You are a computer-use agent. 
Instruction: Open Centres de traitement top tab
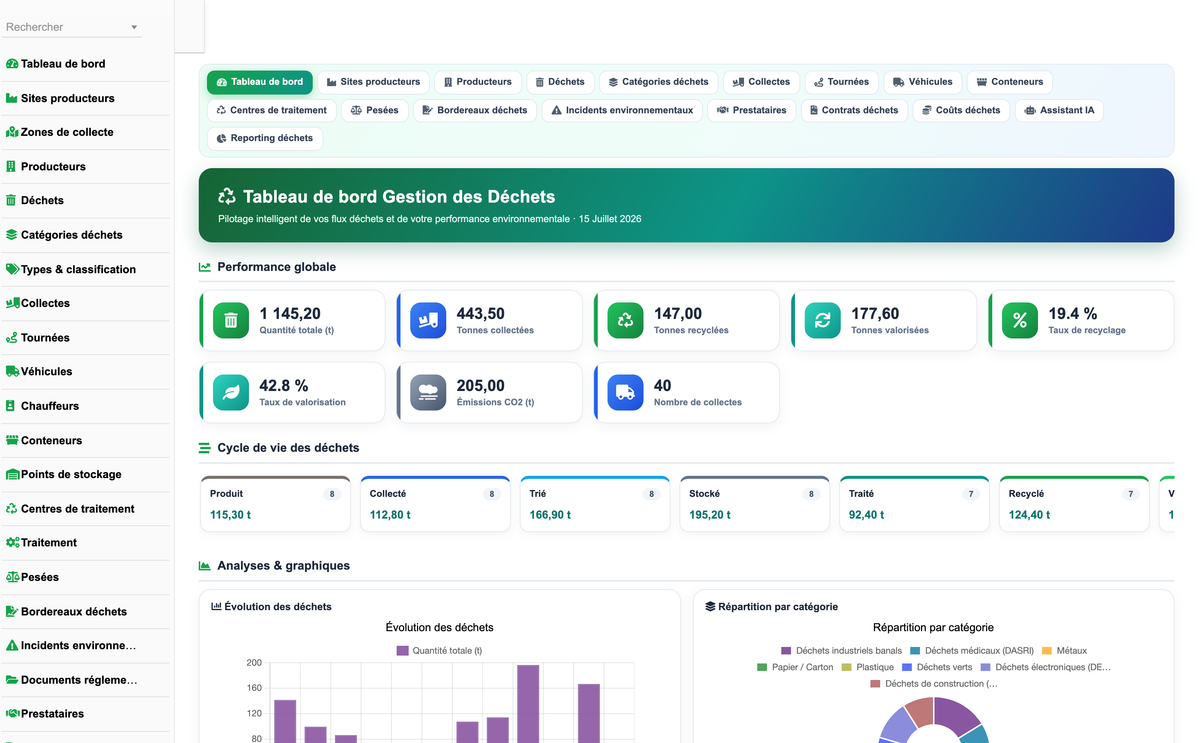271,110
